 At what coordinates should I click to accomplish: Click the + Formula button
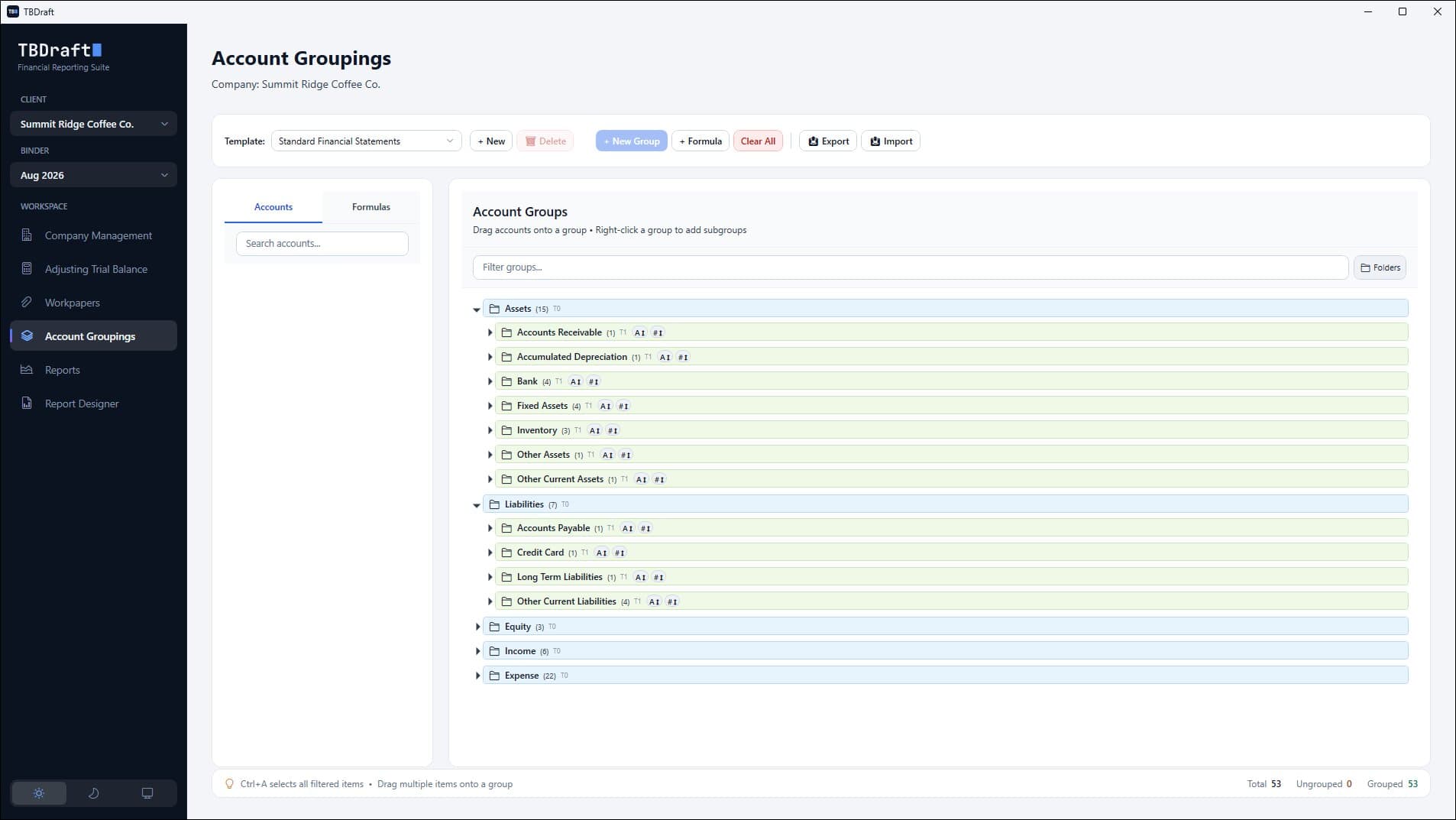click(x=700, y=141)
